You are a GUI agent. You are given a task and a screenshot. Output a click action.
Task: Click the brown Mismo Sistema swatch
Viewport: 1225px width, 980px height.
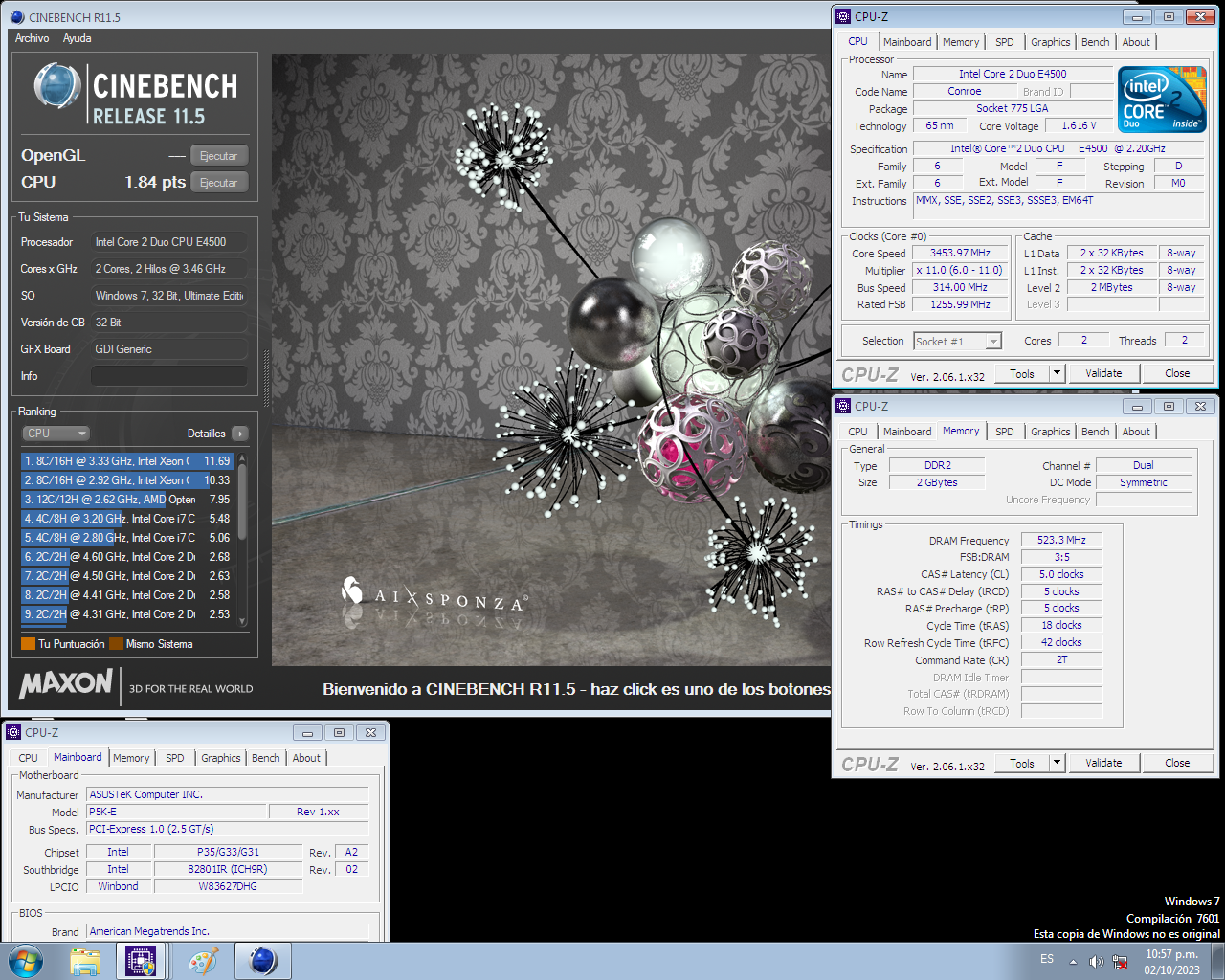(116, 644)
